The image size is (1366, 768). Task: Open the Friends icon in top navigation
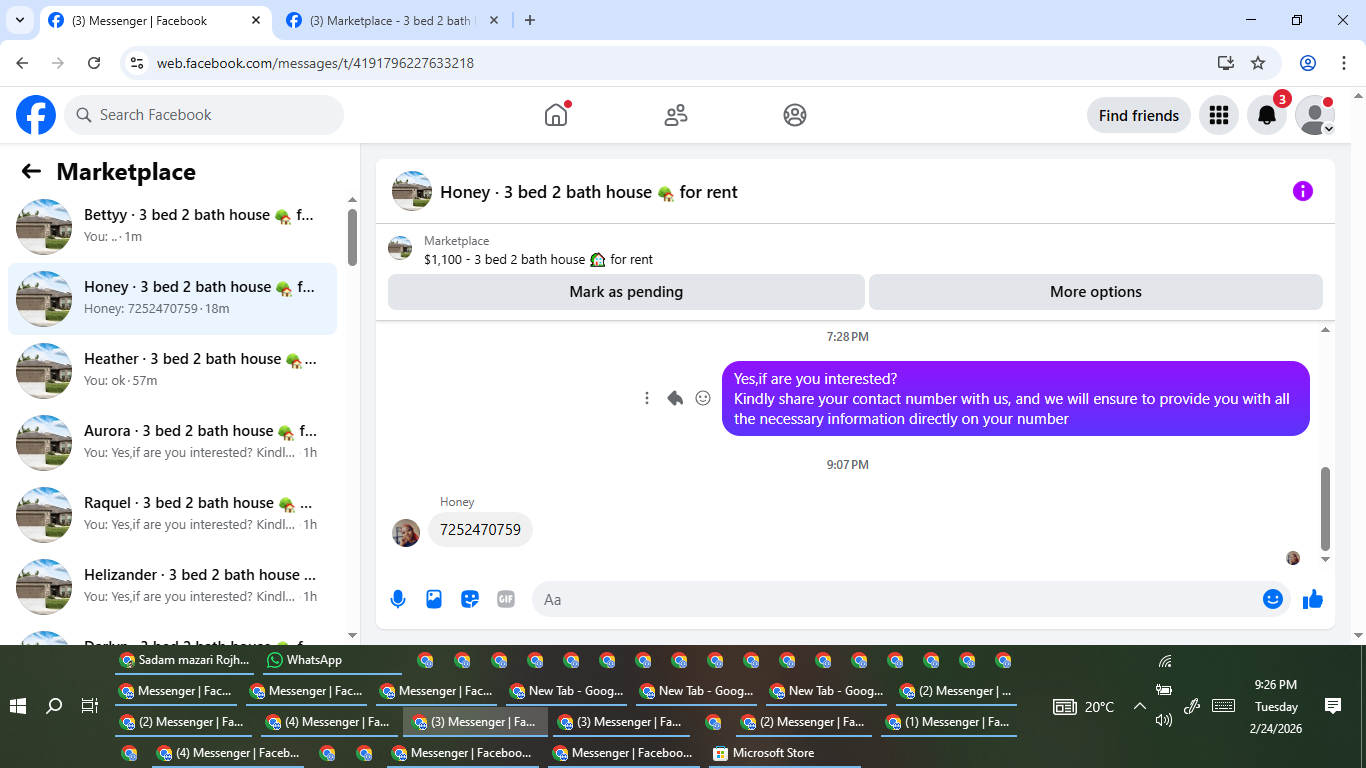point(676,115)
